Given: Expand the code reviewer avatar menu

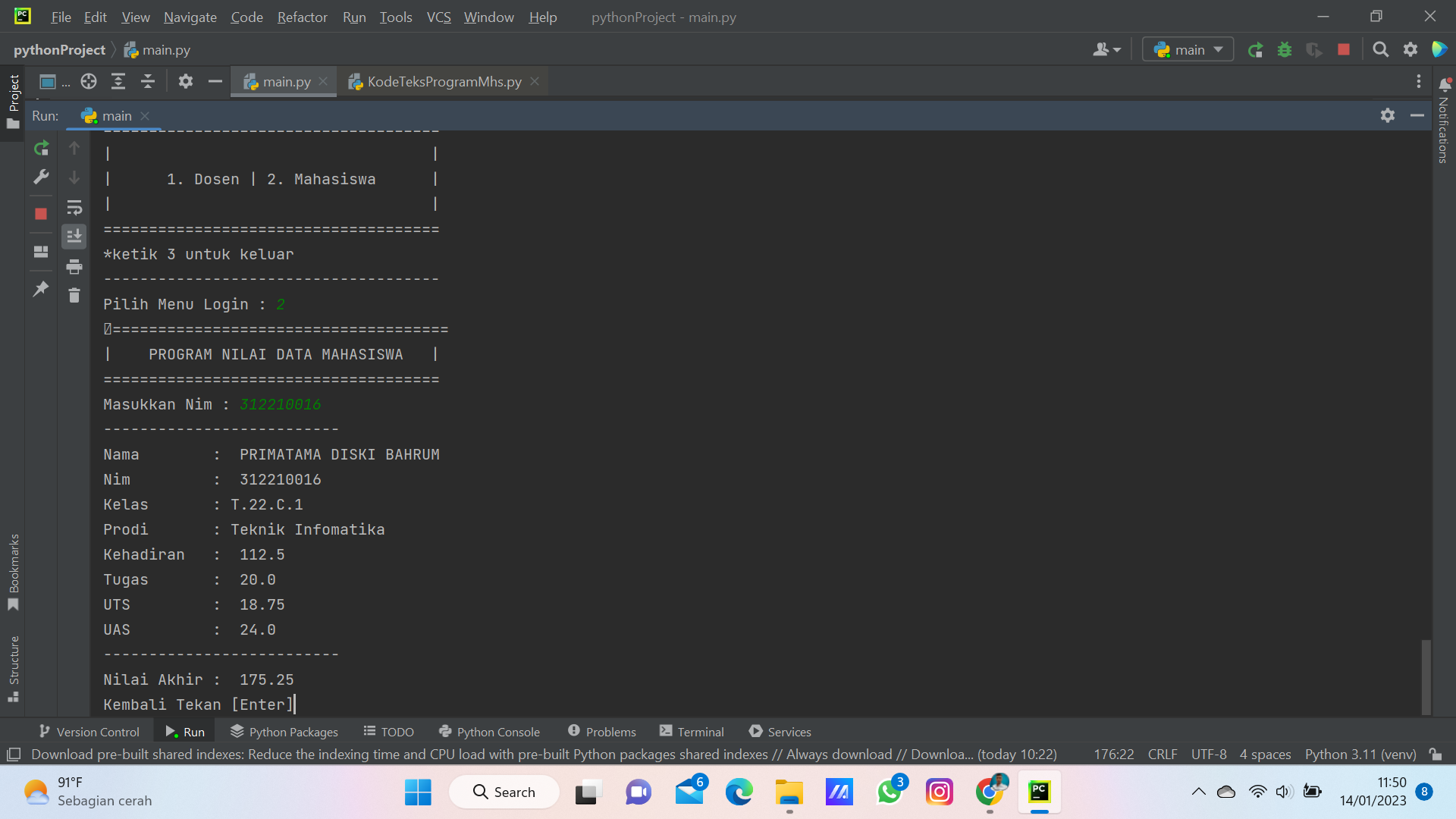Looking at the screenshot, I should click(1106, 49).
